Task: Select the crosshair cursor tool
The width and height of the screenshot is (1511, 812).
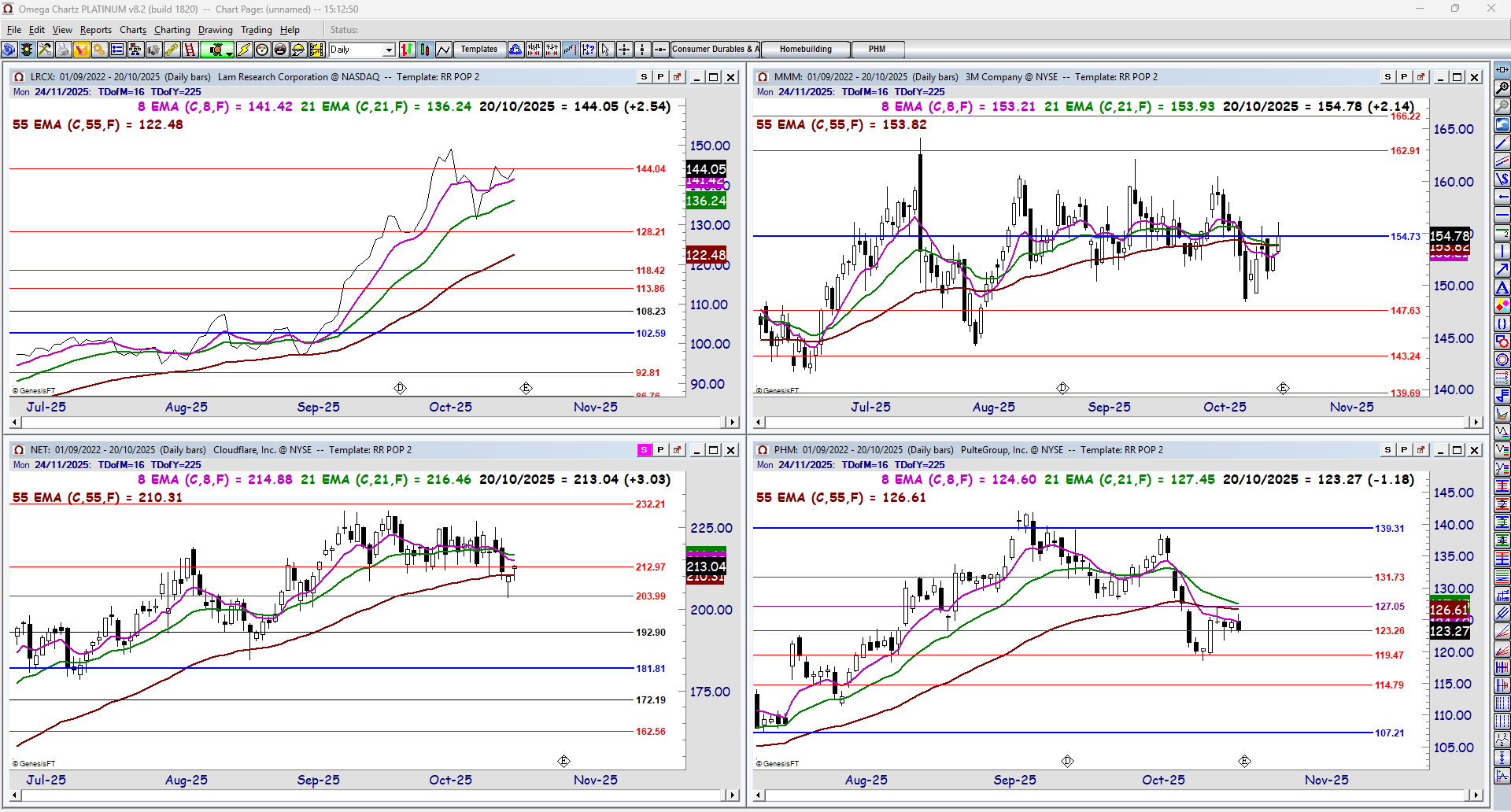Action: pos(624,50)
